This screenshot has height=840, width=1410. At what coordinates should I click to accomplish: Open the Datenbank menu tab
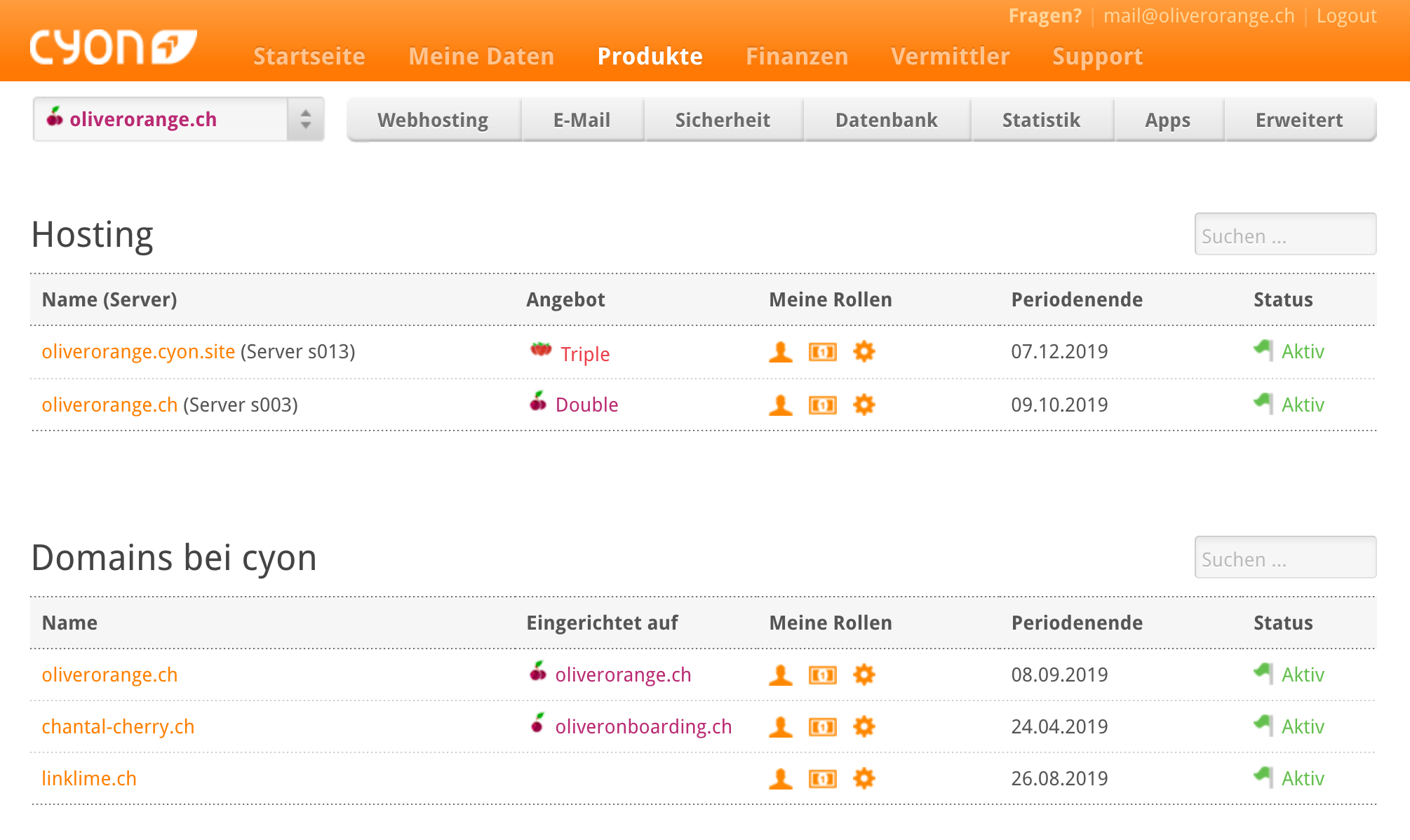[886, 121]
